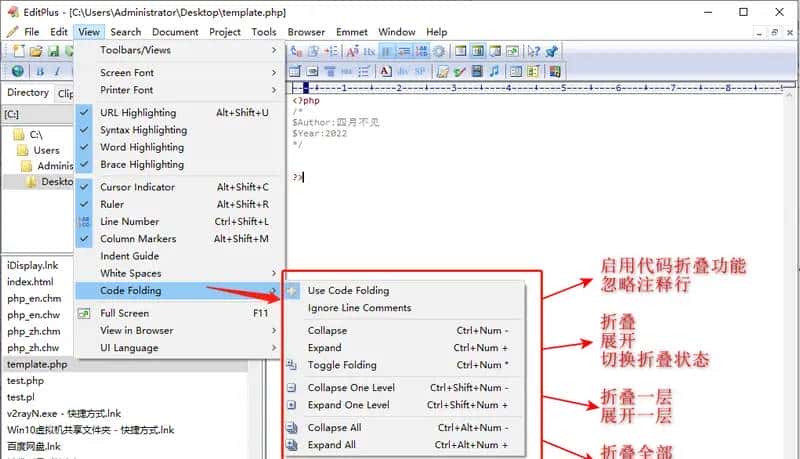
Task: Open the [C:] drive dropdown
Action: [x=38, y=114]
